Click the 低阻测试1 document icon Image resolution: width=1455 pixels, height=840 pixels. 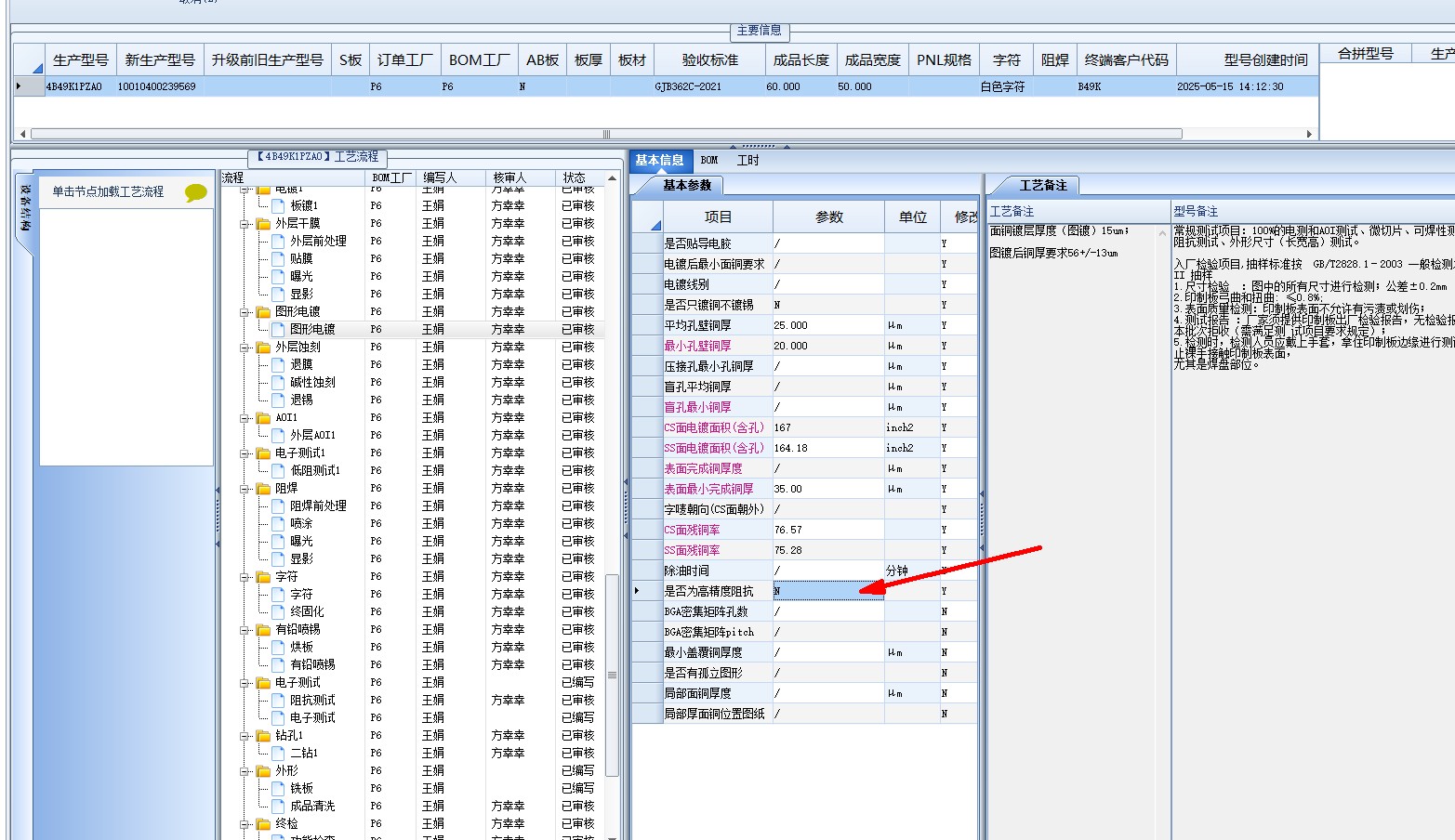[278, 470]
